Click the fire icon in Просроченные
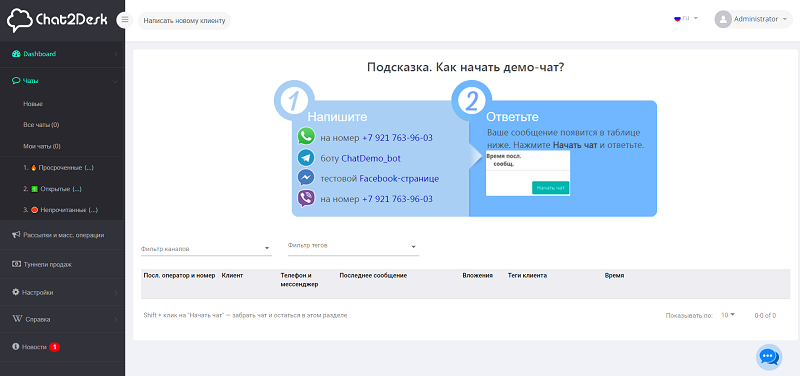The image size is (800, 376). [x=34, y=167]
